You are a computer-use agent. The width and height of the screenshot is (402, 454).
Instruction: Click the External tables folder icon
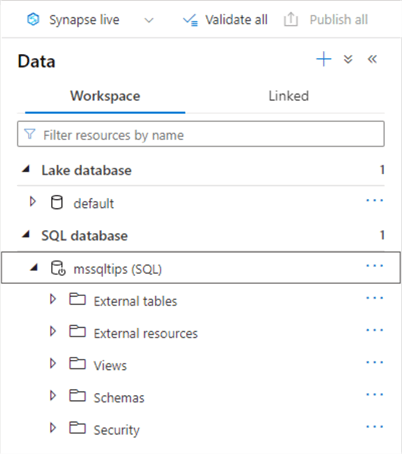coord(78,299)
